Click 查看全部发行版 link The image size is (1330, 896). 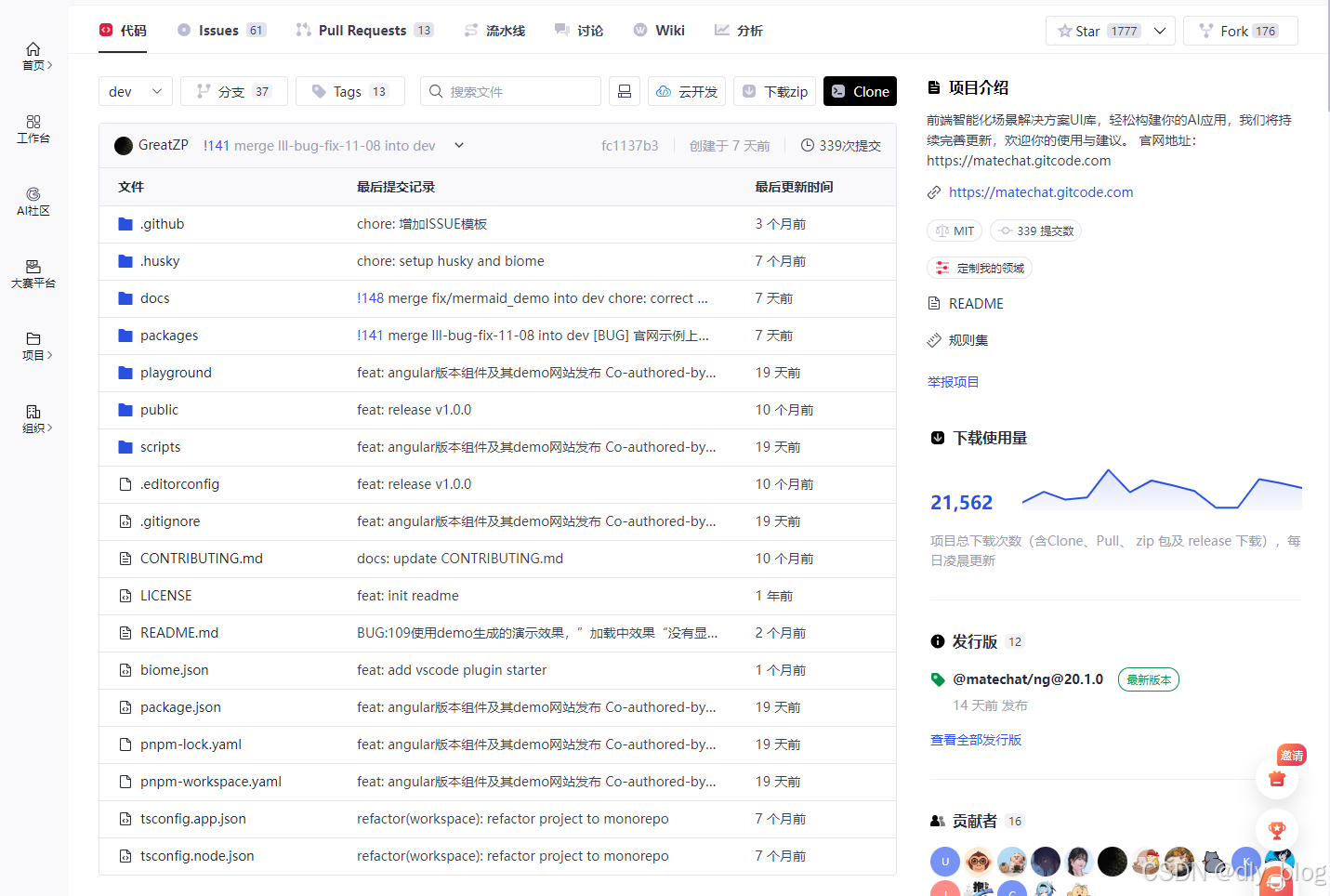tap(976, 740)
